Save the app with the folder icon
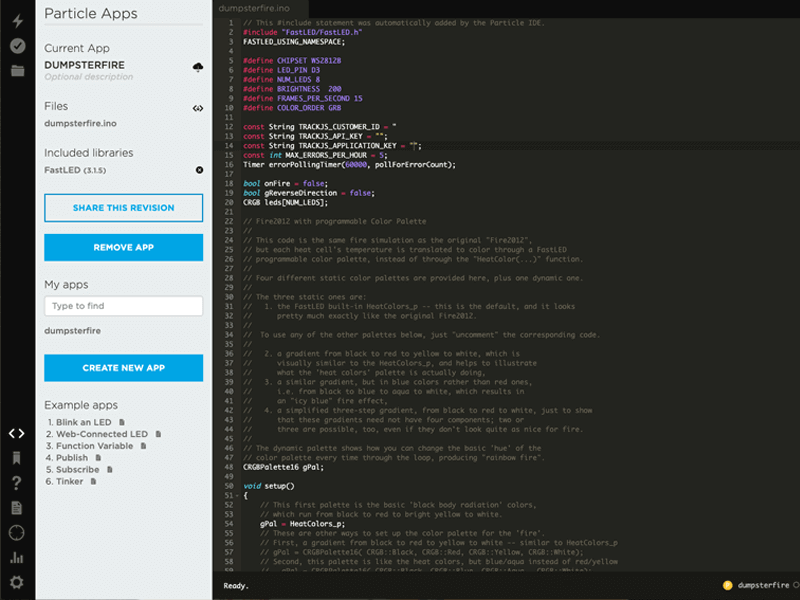Image resolution: width=800 pixels, height=600 pixels. click(17, 70)
